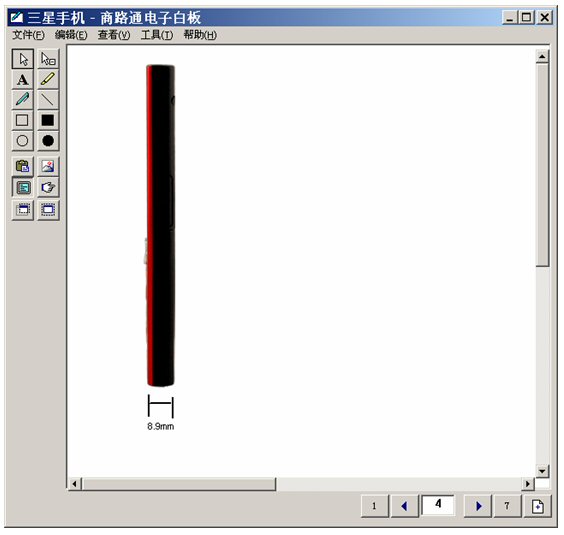This screenshot has height=535, width=564.
Task: Go to the previous page arrow
Action: coord(405,506)
